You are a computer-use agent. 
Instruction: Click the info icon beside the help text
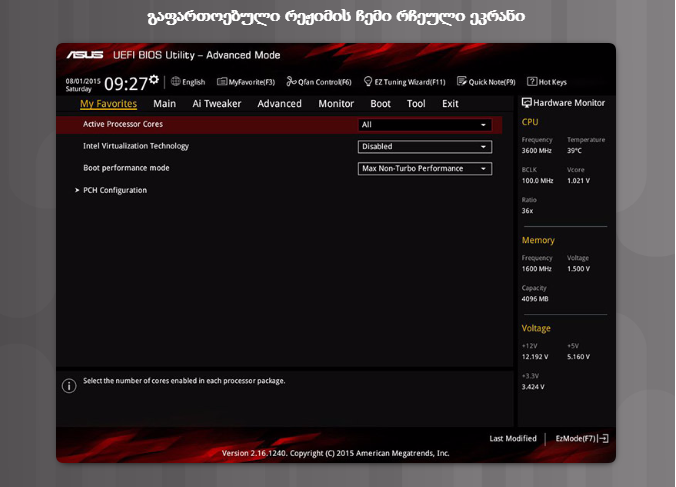tap(69, 385)
